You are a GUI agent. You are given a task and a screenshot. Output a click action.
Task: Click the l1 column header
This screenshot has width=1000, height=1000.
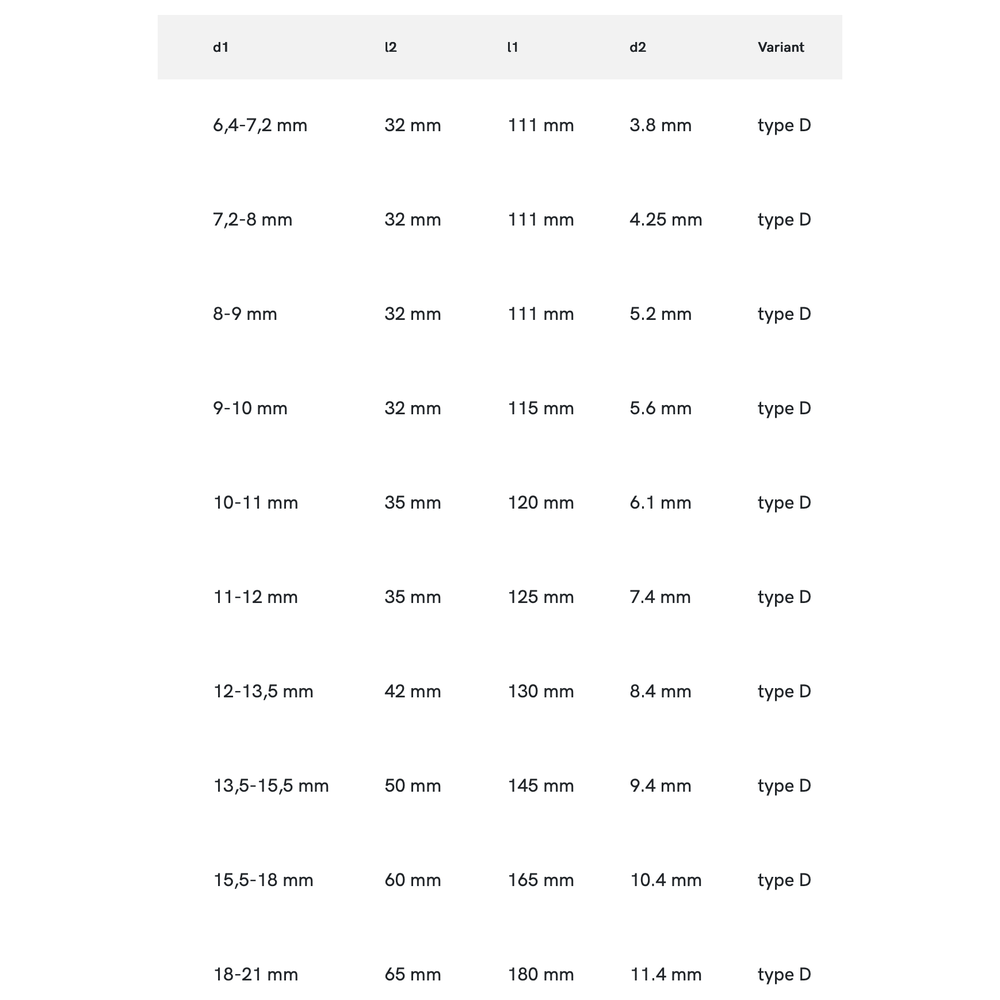(513, 47)
